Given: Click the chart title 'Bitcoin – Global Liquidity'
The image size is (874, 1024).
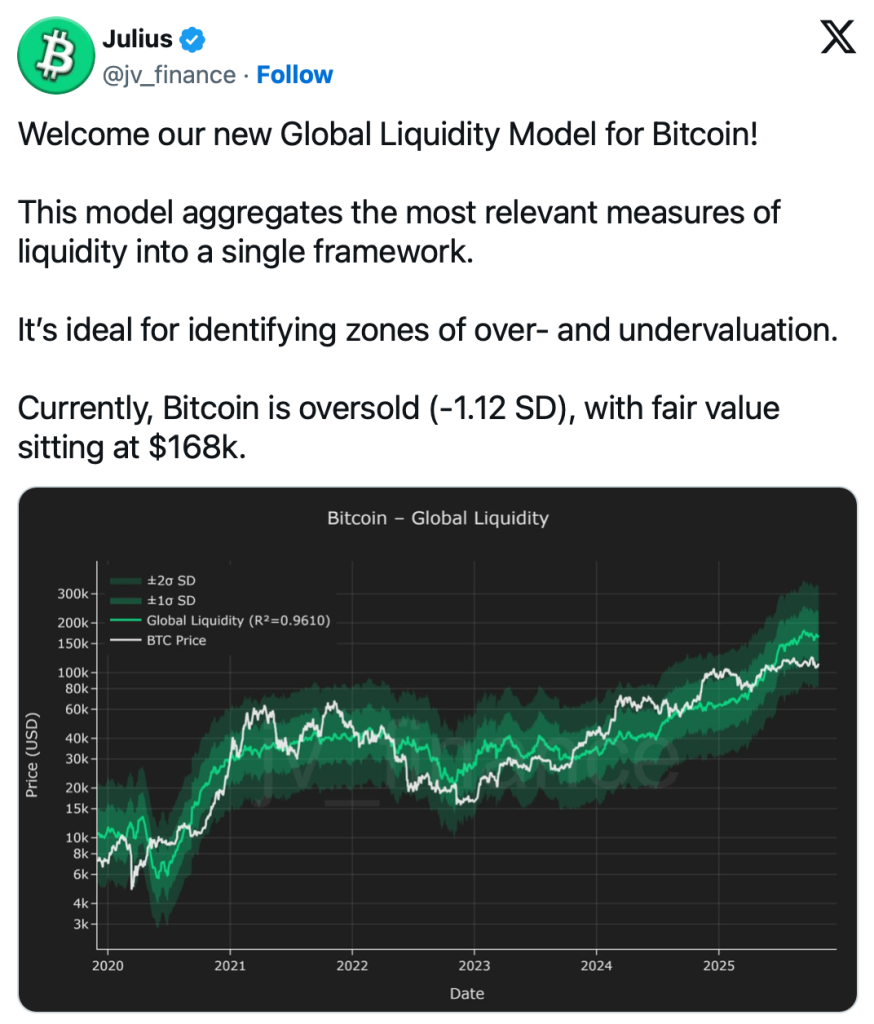Looking at the screenshot, I should (x=438, y=518).
